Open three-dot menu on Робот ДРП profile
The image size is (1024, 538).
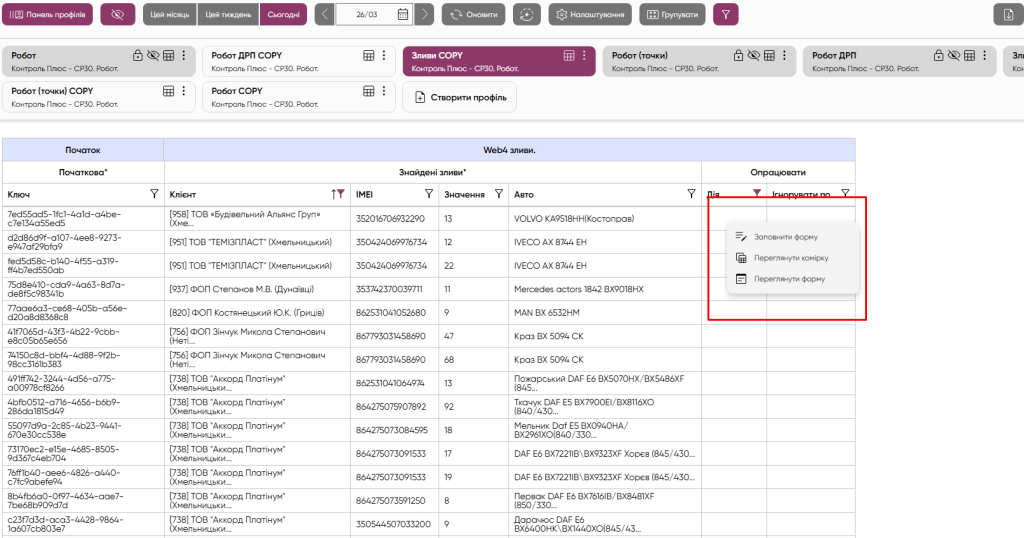click(x=985, y=55)
